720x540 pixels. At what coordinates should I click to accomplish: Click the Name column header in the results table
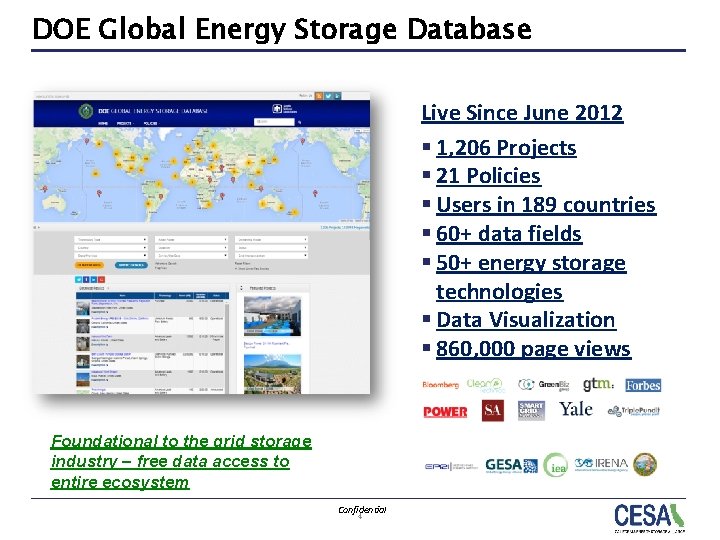(x=122, y=296)
